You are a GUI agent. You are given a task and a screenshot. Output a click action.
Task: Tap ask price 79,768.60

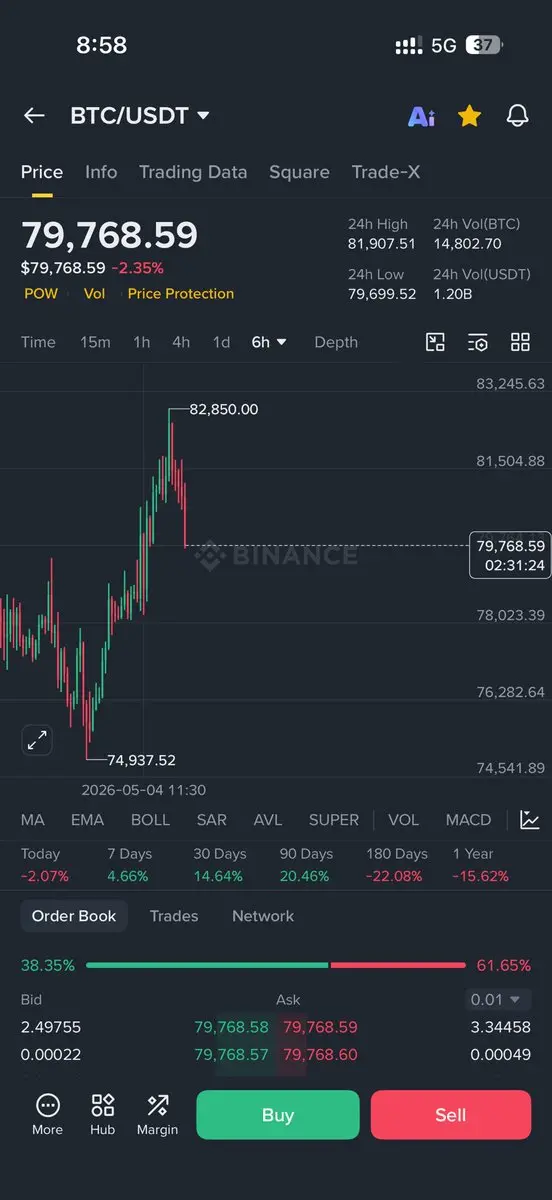(320, 1055)
